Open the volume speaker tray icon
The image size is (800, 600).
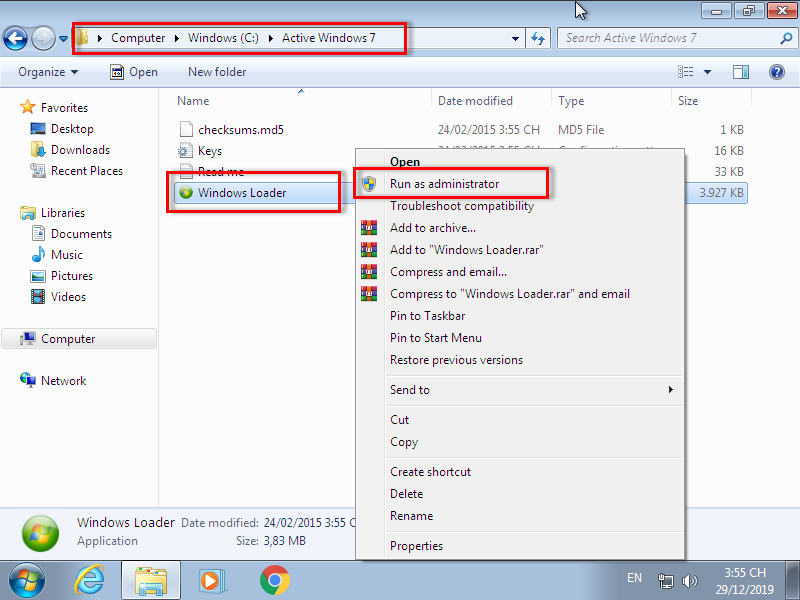point(690,581)
